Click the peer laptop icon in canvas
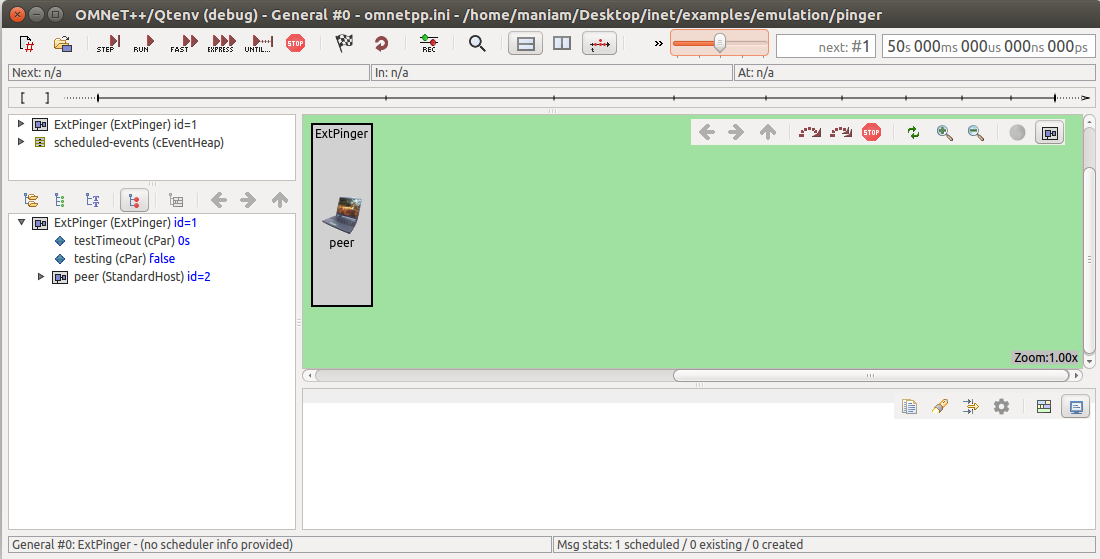 point(342,215)
